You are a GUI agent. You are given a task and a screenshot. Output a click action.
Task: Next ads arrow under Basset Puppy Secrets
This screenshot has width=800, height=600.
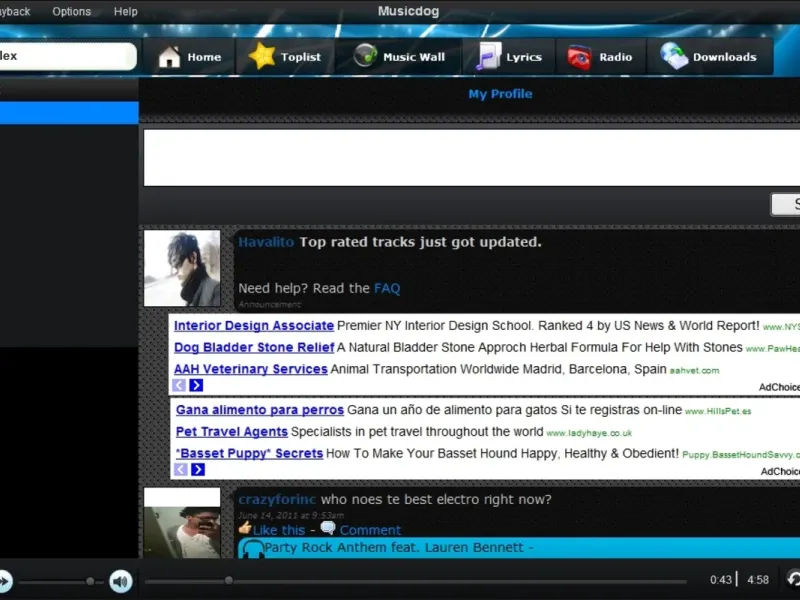click(198, 469)
